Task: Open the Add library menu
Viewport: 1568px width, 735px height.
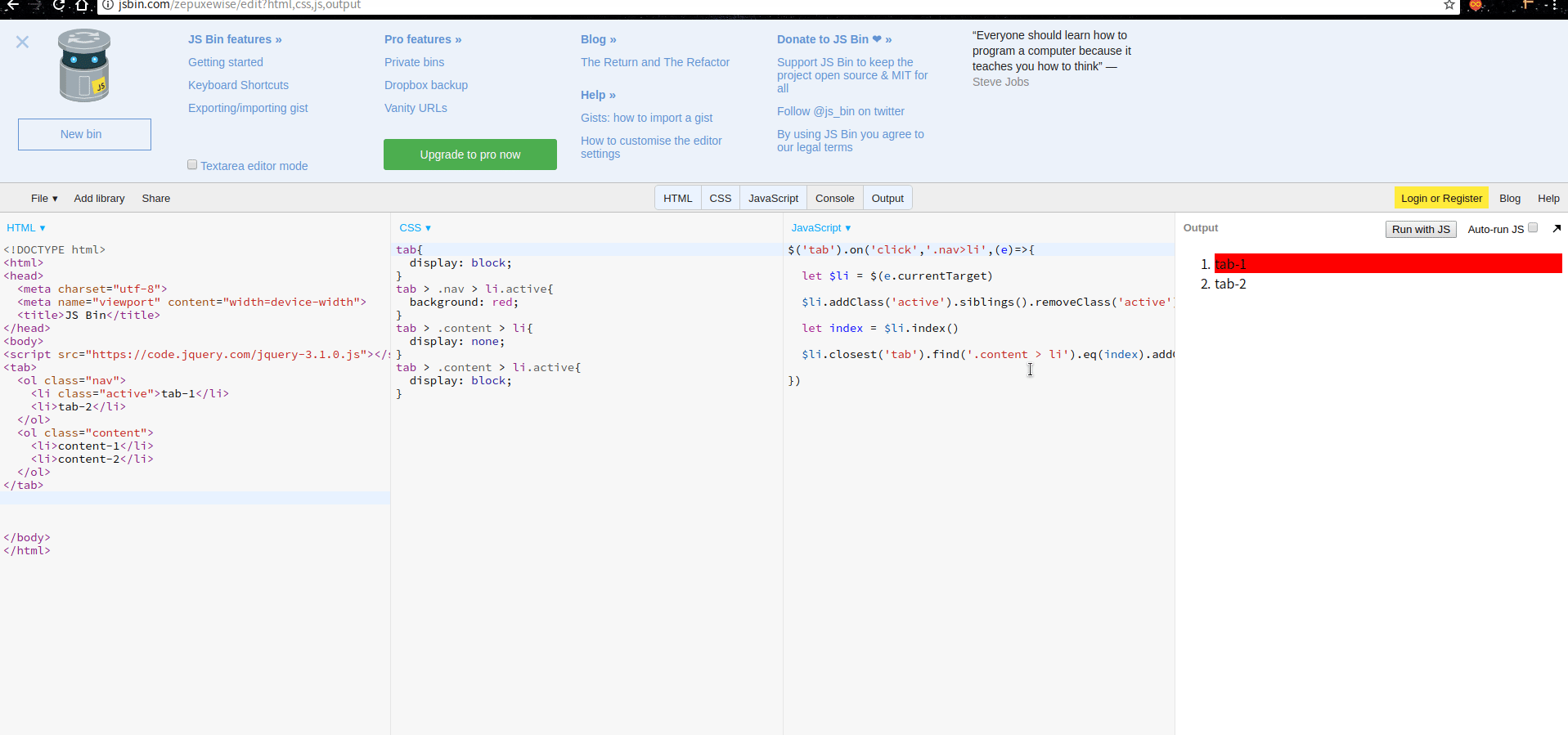Action: point(99,198)
